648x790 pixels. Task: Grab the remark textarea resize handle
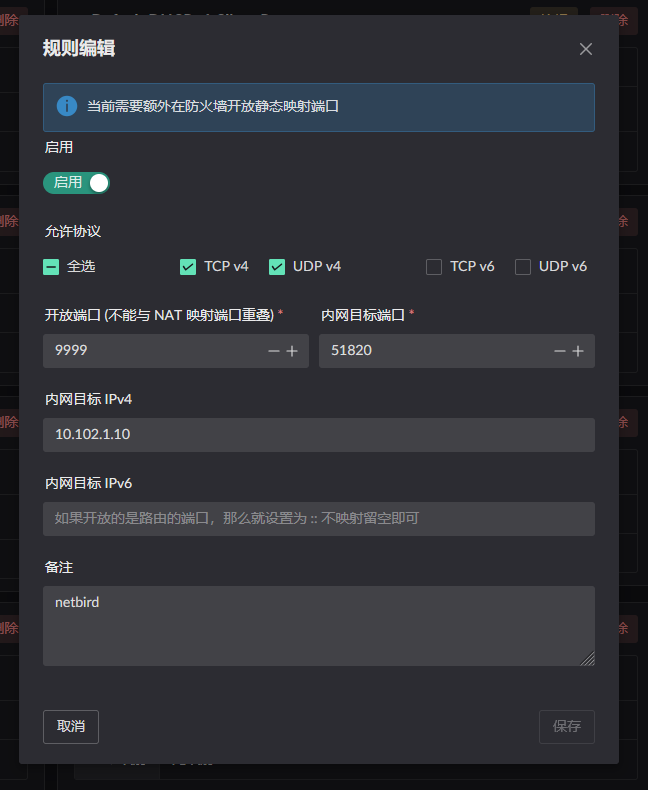[x=588, y=659]
